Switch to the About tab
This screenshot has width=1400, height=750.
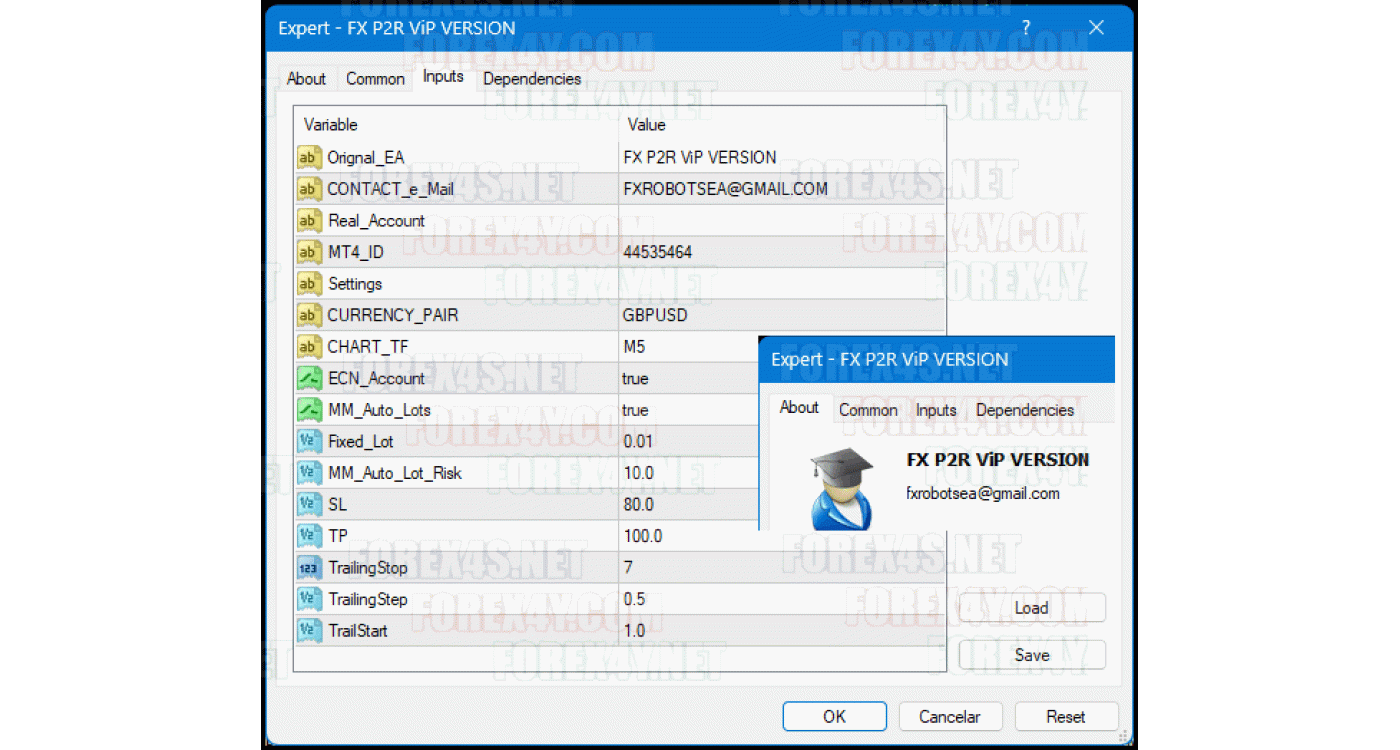pyautogui.click(x=306, y=79)
